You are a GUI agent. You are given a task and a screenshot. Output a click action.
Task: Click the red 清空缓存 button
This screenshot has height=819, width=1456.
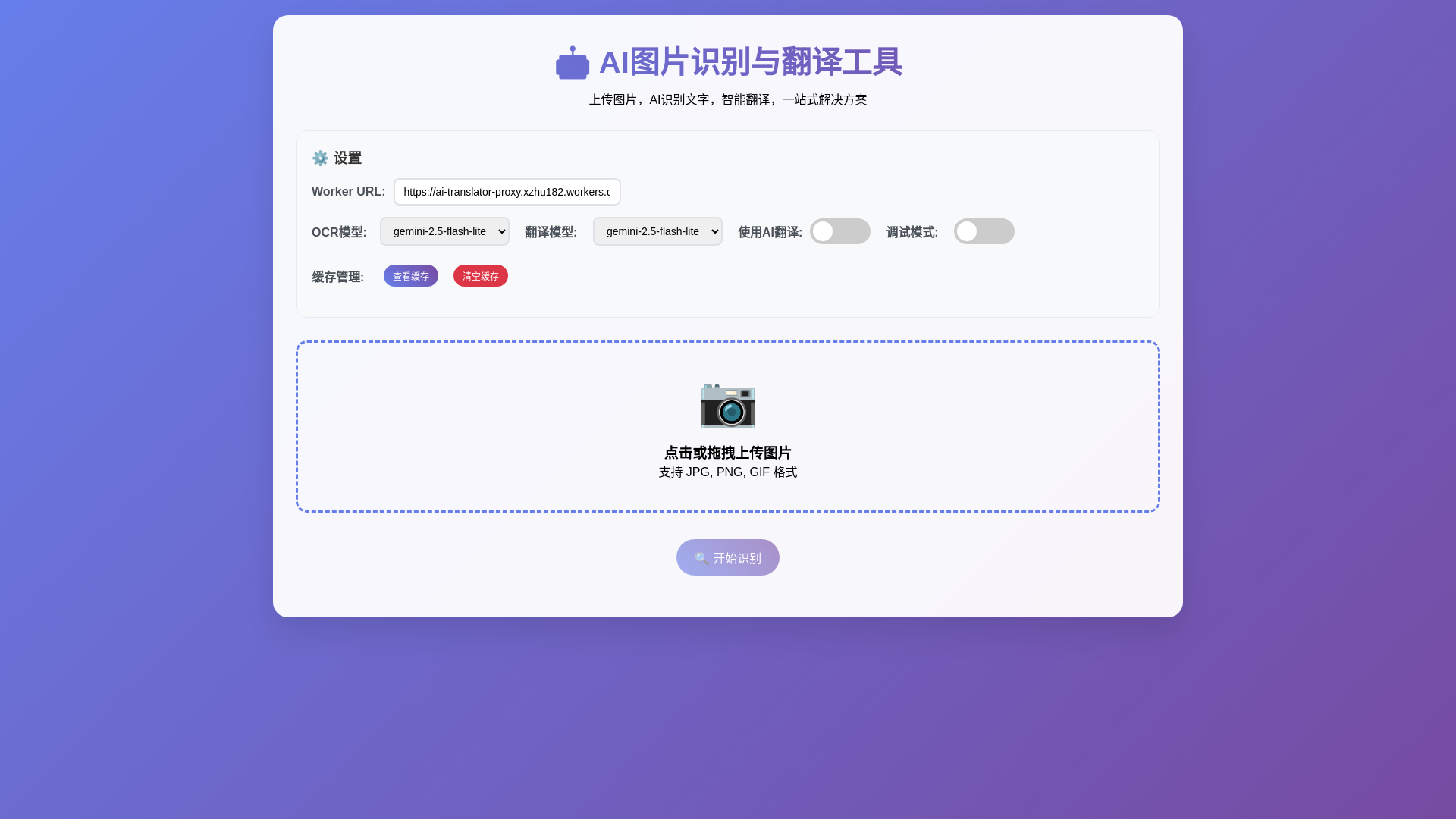(481, 276)
